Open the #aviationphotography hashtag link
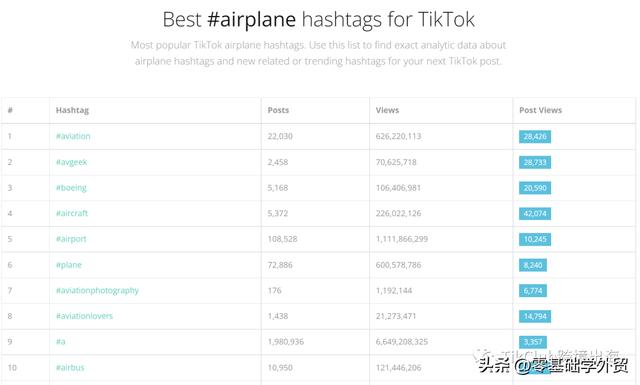This screenshot has width=640, height=385. pos(97,291)
